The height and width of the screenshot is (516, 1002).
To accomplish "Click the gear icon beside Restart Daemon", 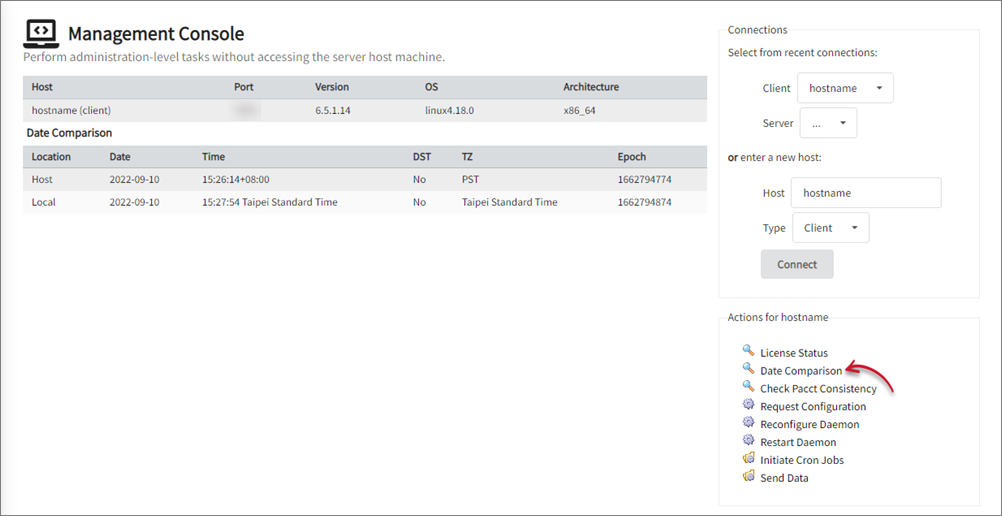I will coord(748,441).
